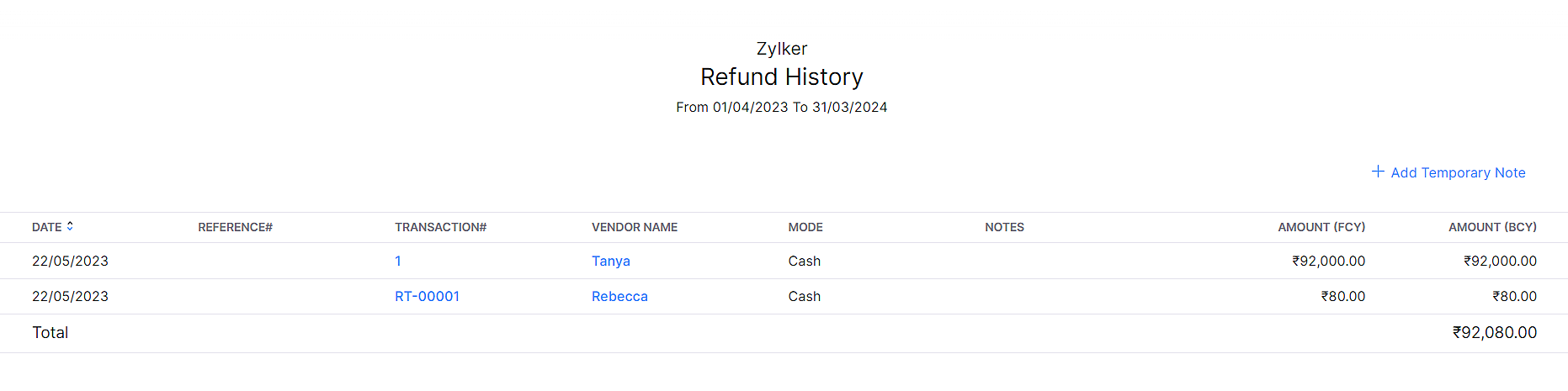This screenshot has width=1568, height=391.
Task: Open the RT-00001 transaction link
Action: tap(427, 296)
